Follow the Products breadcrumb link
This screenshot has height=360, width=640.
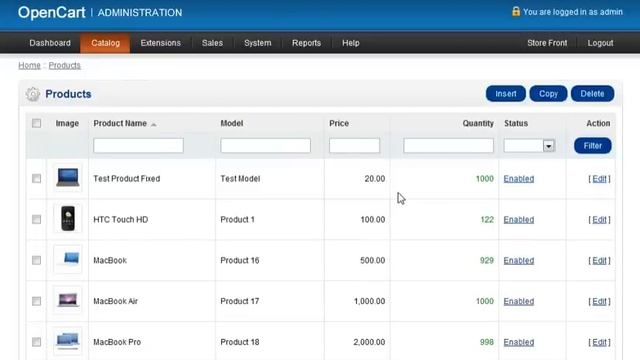[x=64, y=65]
